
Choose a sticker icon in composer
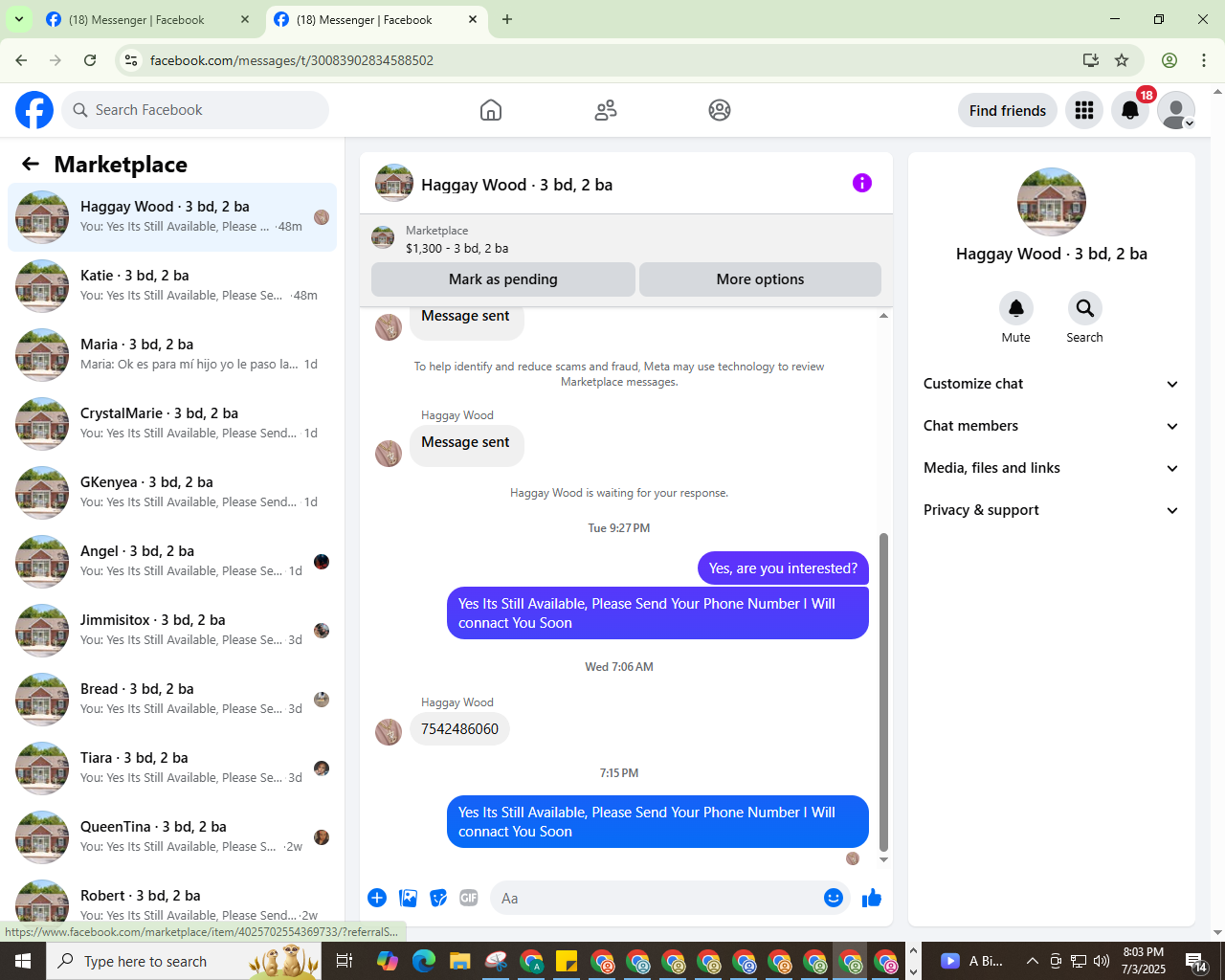439,898
